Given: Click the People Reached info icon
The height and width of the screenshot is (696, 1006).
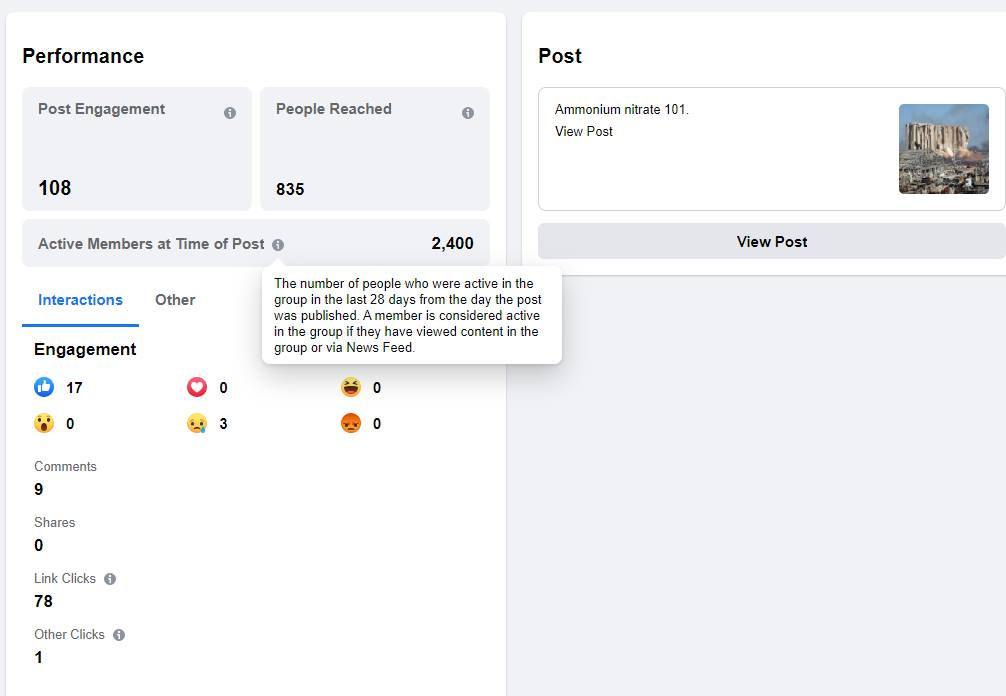Looking at the screenshot, I should tap(468, 113).
